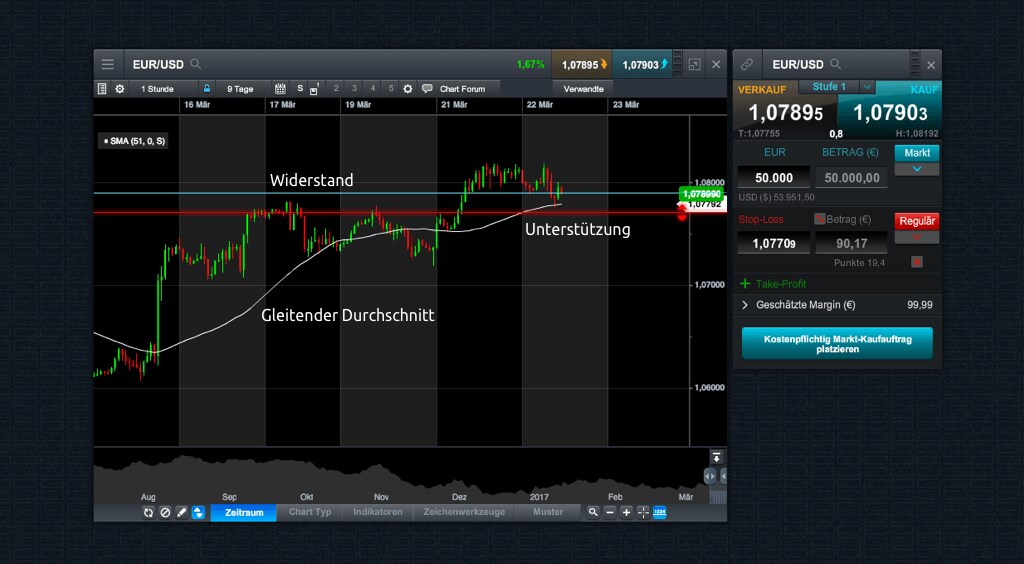Image resolution: width=1024 pixels, height=564 pixels.
Task: Toggle the checkbox beside Betrag (€)
Action: coord(820,219)
